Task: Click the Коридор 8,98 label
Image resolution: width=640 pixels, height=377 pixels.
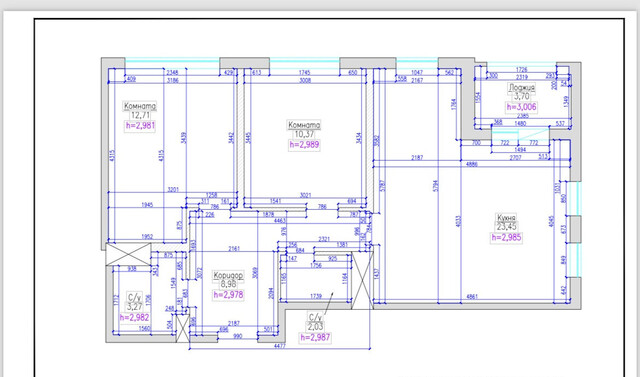Action: click(229, 280)
